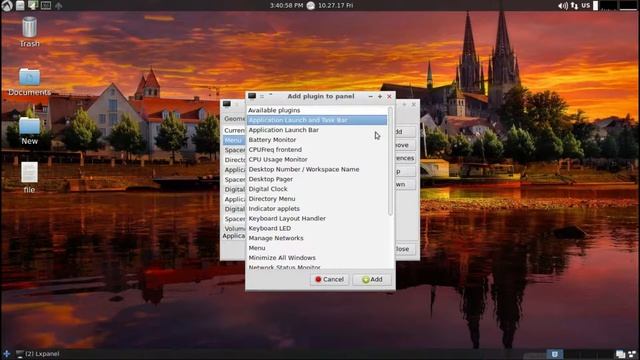Click the 'Available plugins' column header
The image size is (640, 360).
pyautogui.click(x=317, y=110)
